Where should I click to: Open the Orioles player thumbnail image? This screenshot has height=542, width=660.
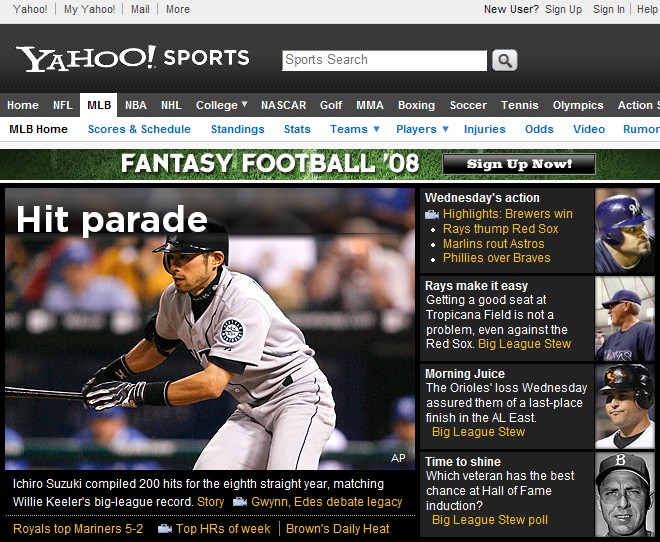click(625, 406)
